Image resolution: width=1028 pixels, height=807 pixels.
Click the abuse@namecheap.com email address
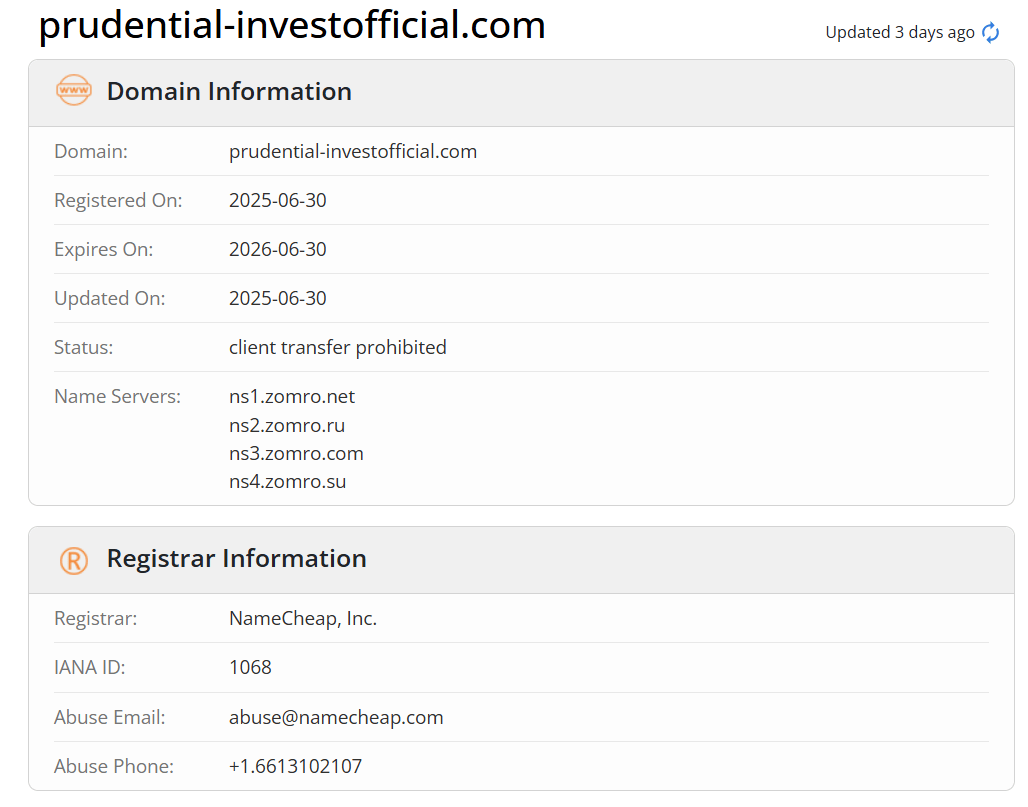(x=336, y=717)
